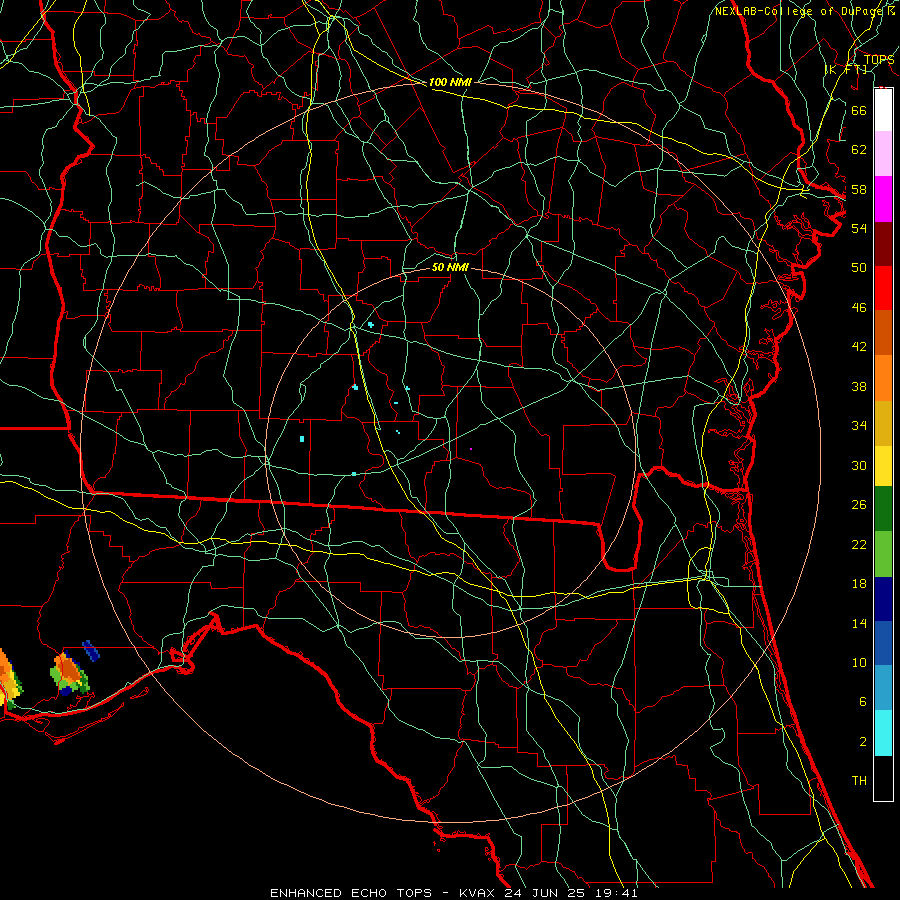Click the light pink legend swatch
Image resolution: width=900 pixels, height=900 pixels.
[883, 154]
